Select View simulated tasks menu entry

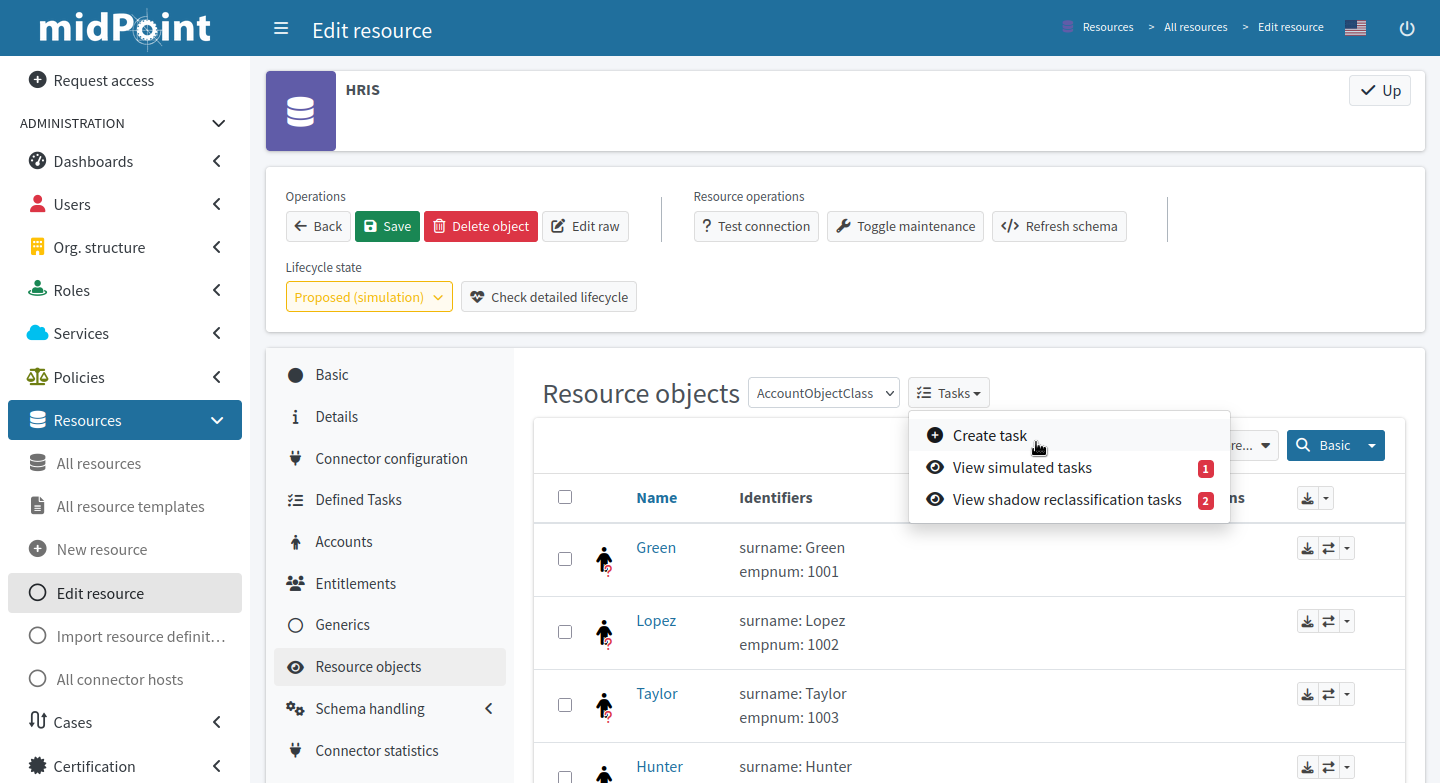pyautogui.click(x=1021, y=467)
